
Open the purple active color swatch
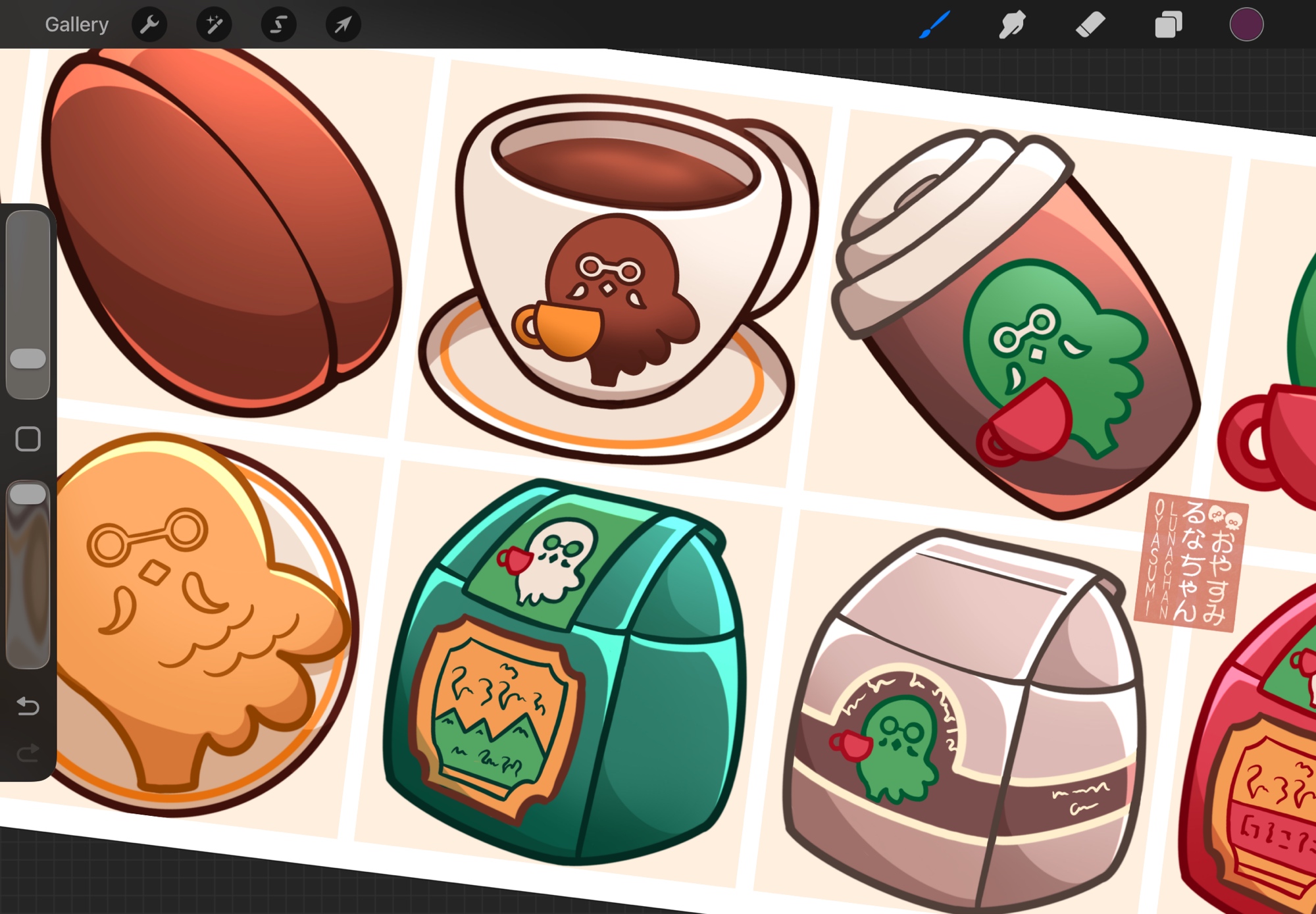pyautogui.click(x=1246, y=25)
